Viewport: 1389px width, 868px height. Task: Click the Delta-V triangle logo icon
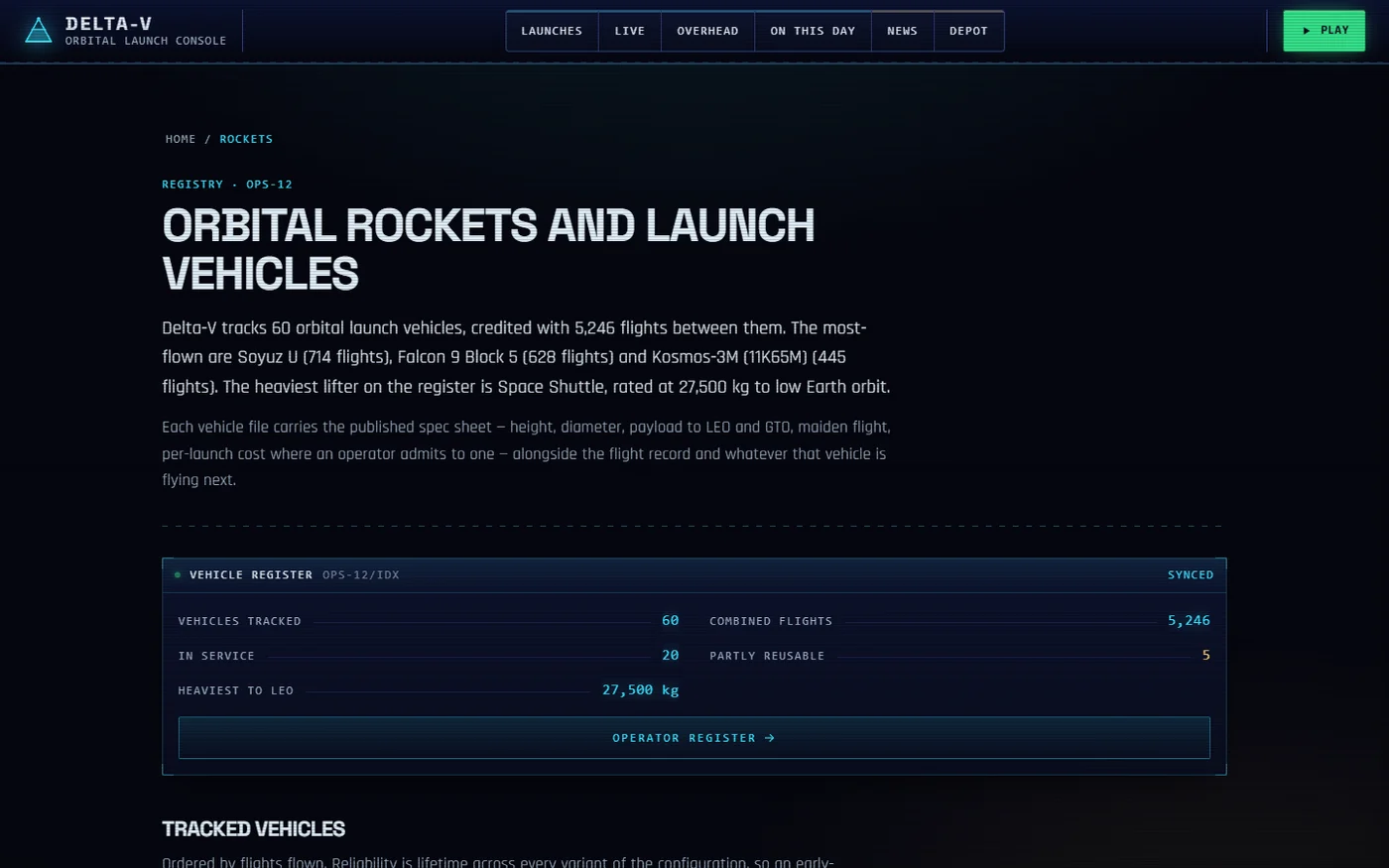[x=38, y=31]
